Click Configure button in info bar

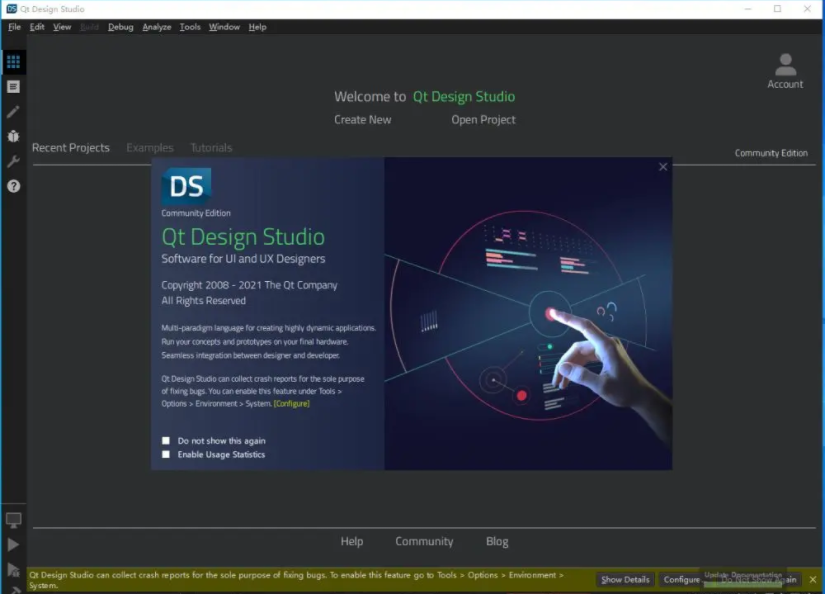coord(681,579)
